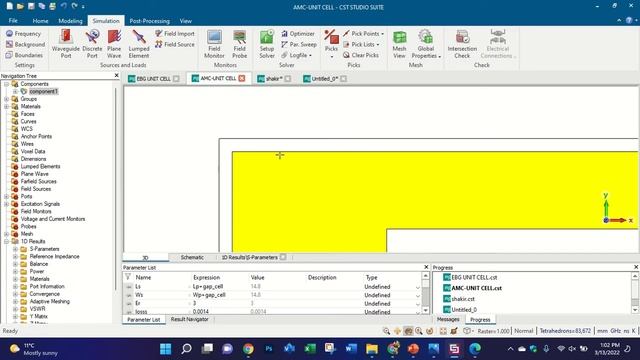Open the Modeling ribbon tab
Viewport: 640px width, 360px height.
pos(70,21)
